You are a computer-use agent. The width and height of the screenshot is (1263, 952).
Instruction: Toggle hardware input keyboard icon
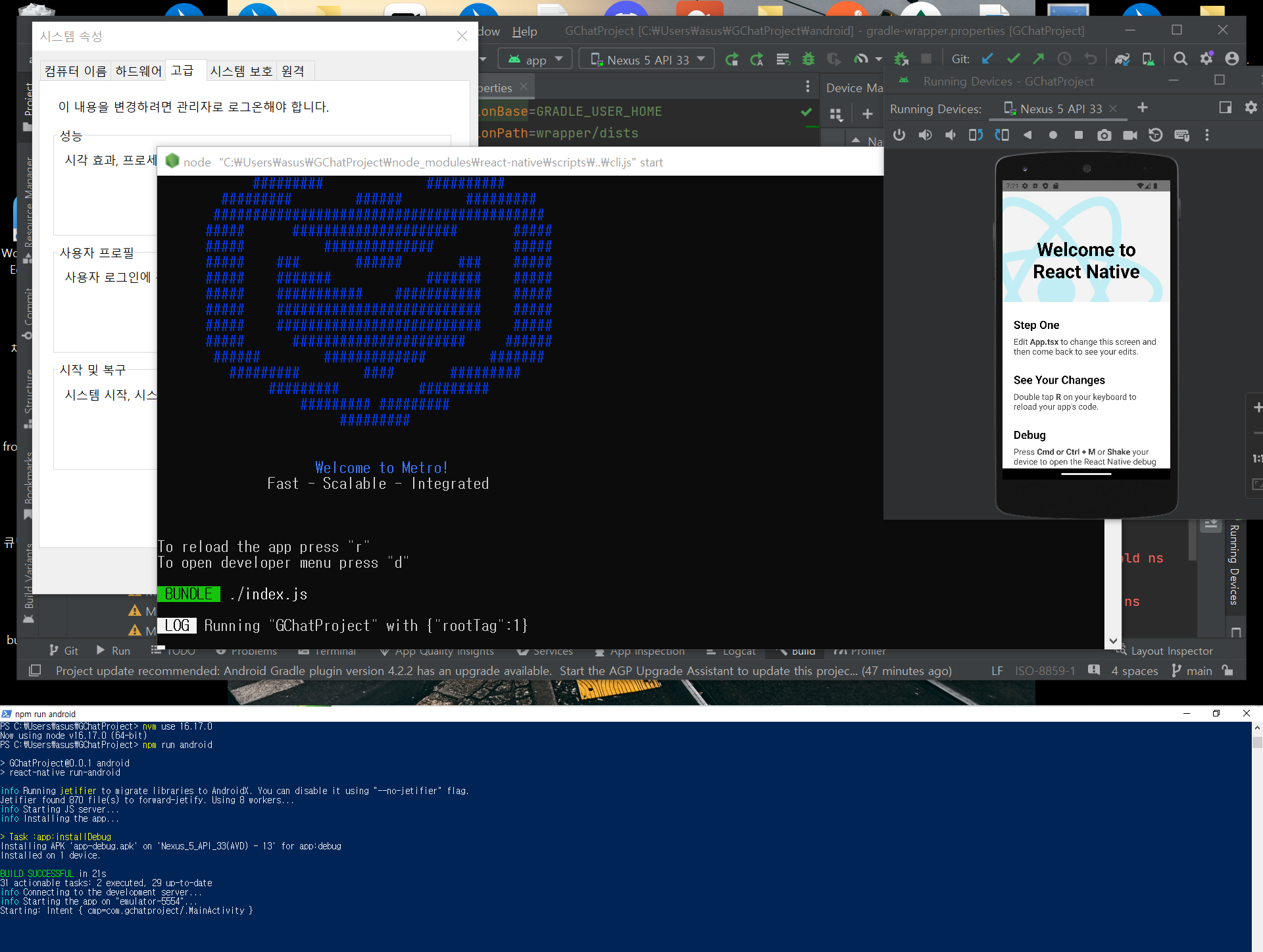[x=1182, y=135]
